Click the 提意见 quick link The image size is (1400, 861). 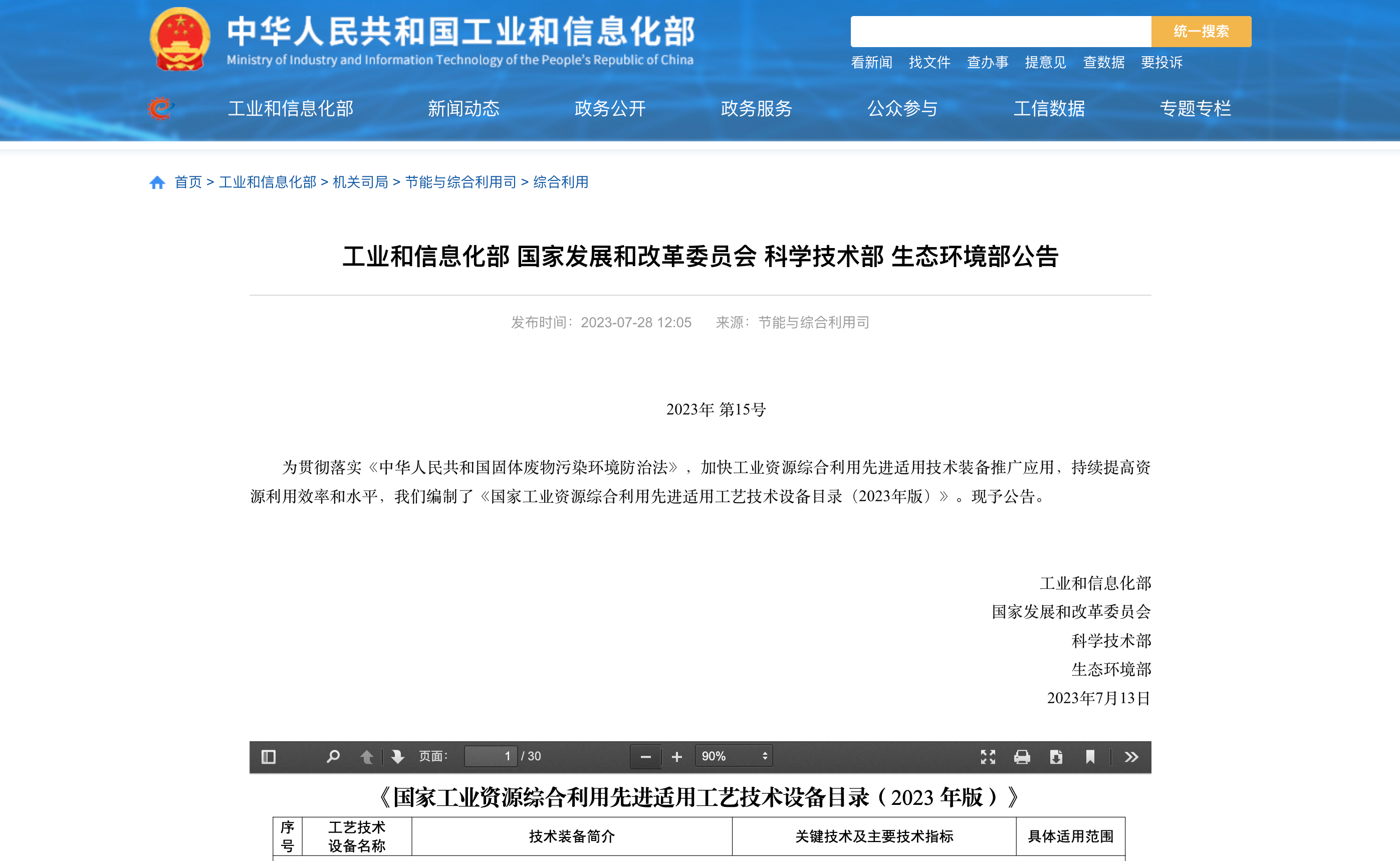pyautogui.click(x=1045, y=62)
